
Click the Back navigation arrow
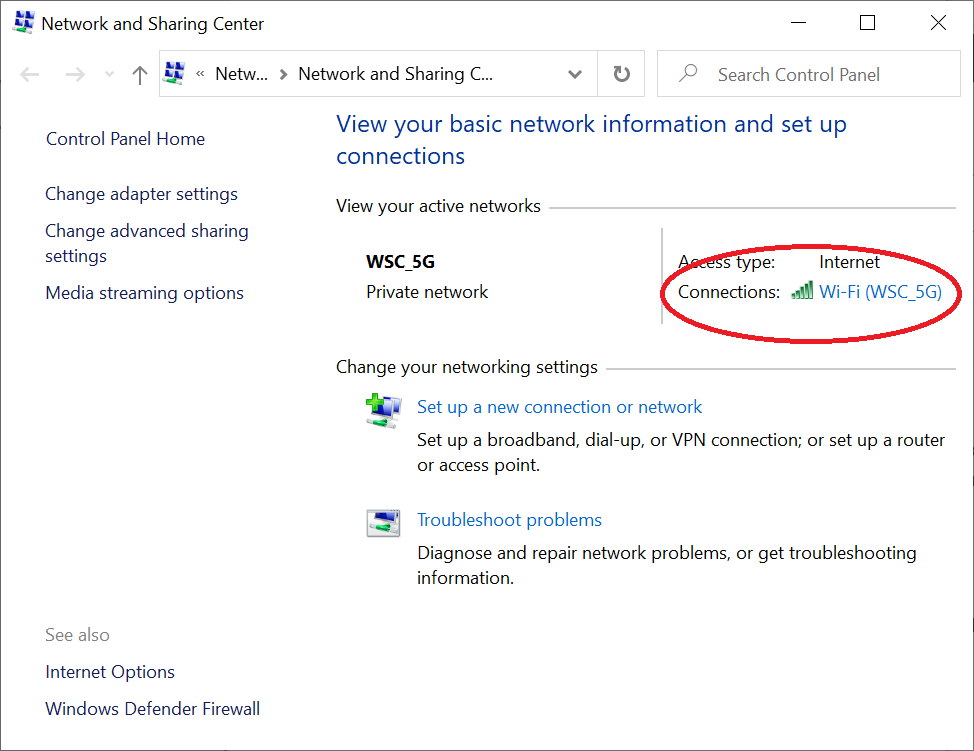[29, 73]
